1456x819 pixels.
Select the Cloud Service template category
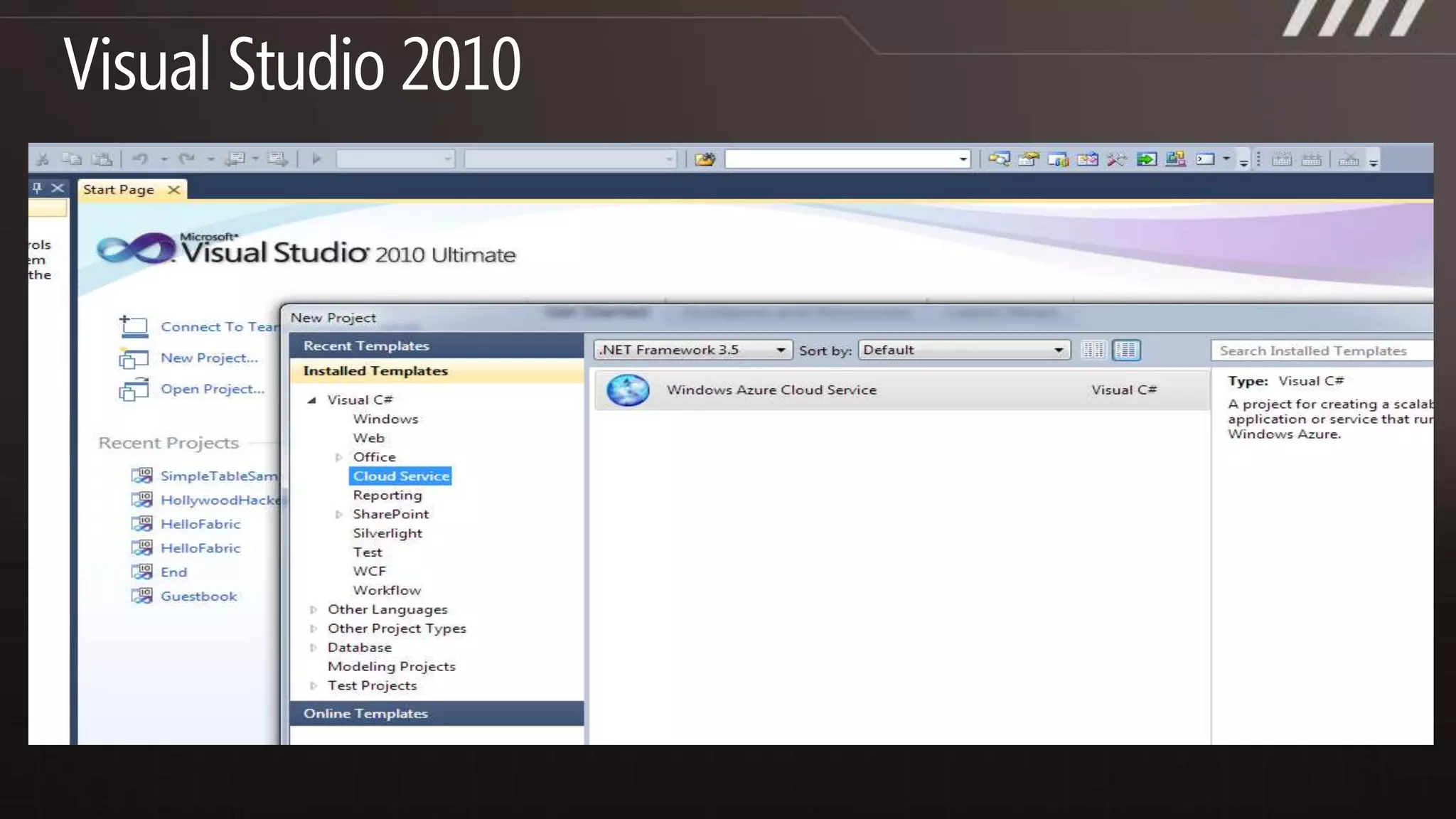coord(401,476)
